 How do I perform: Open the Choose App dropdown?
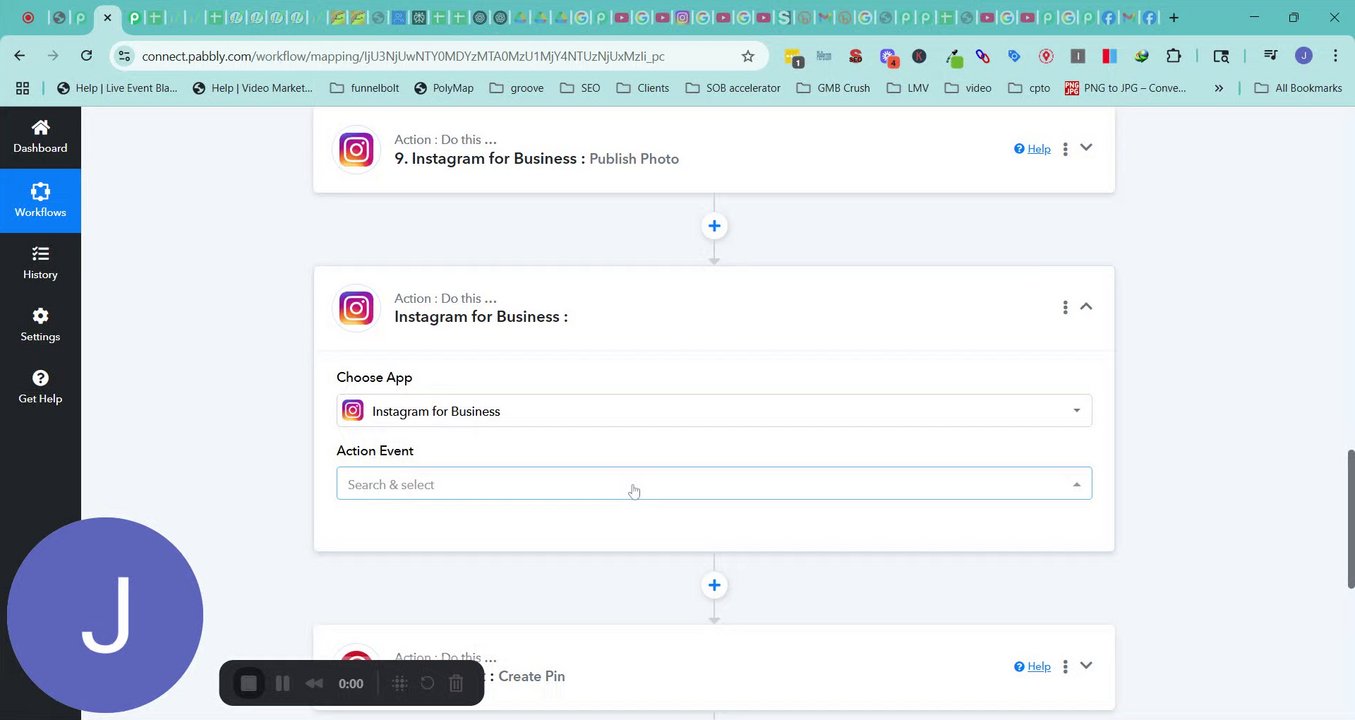click(714, 411)
